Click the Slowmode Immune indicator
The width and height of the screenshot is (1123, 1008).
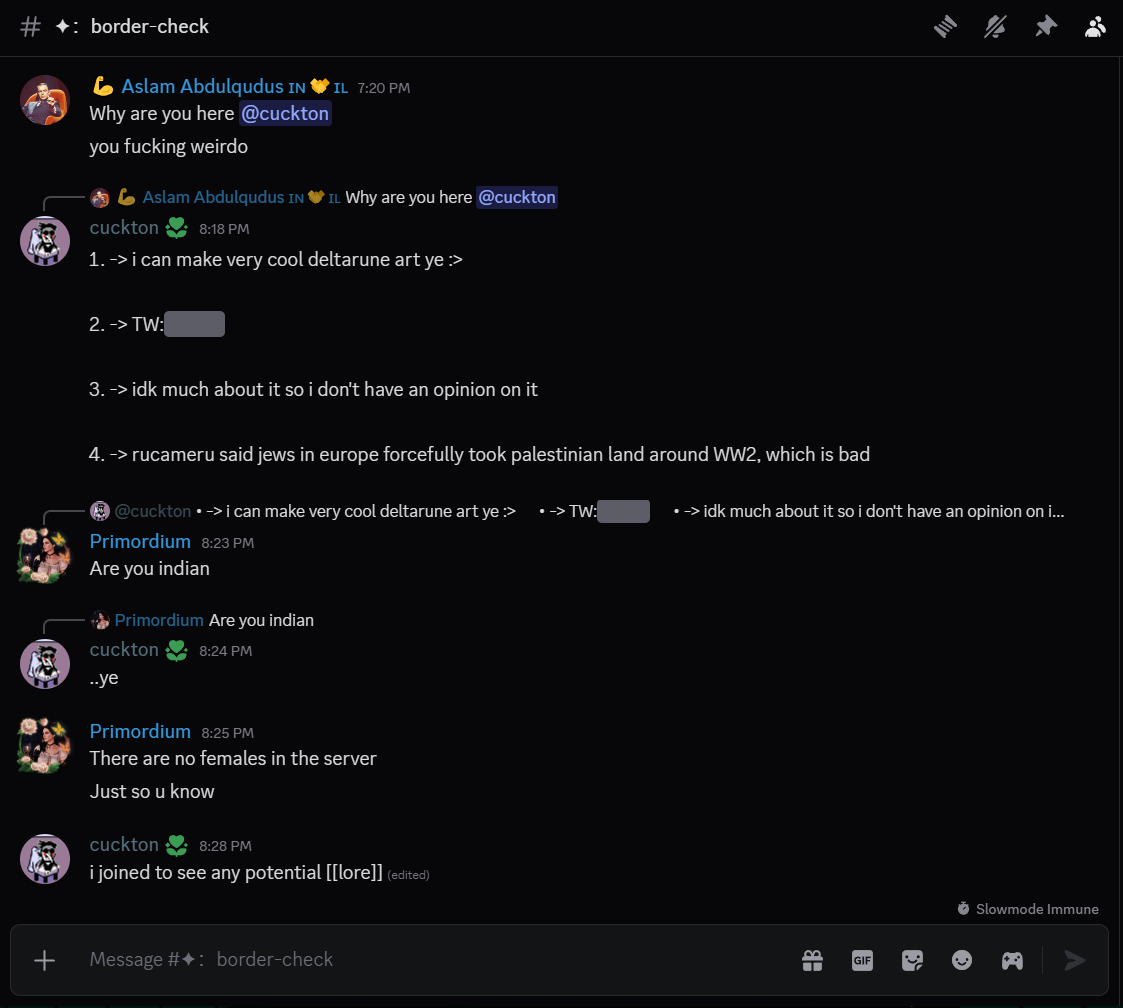click(1028, 909)
